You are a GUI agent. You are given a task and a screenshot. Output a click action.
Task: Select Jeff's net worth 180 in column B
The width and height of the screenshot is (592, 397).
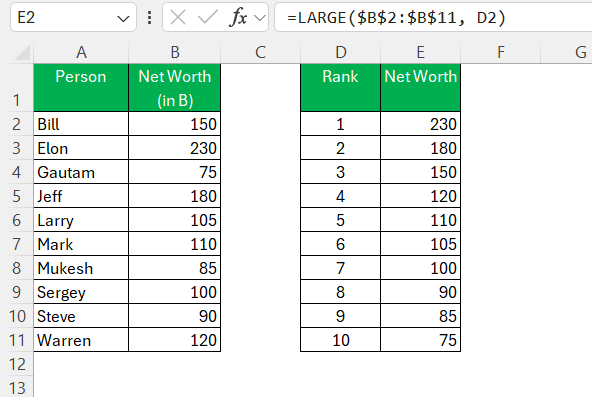(x=174, y=196)
